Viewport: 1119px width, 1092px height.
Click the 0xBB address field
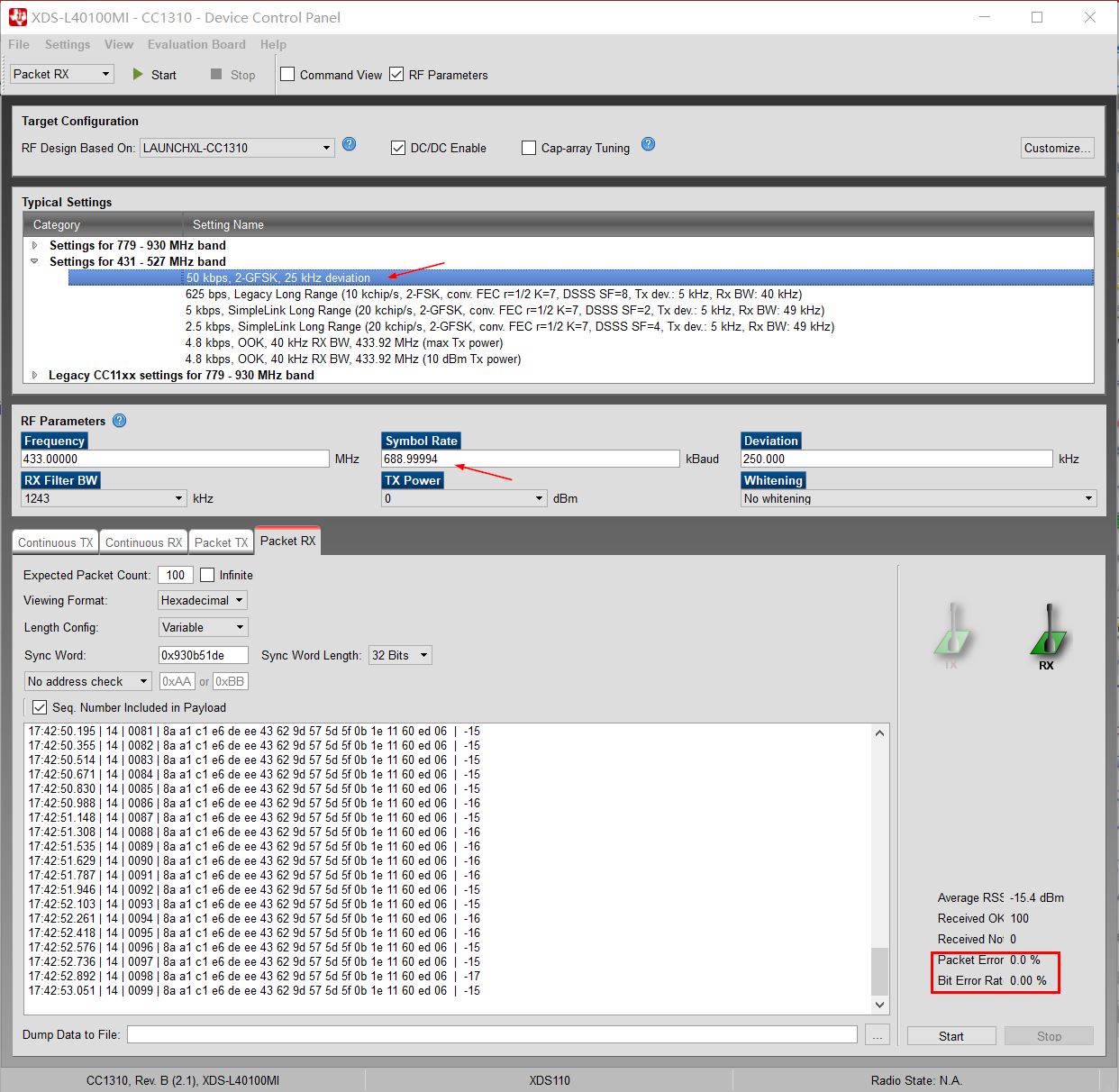click(x=230, y=681)
